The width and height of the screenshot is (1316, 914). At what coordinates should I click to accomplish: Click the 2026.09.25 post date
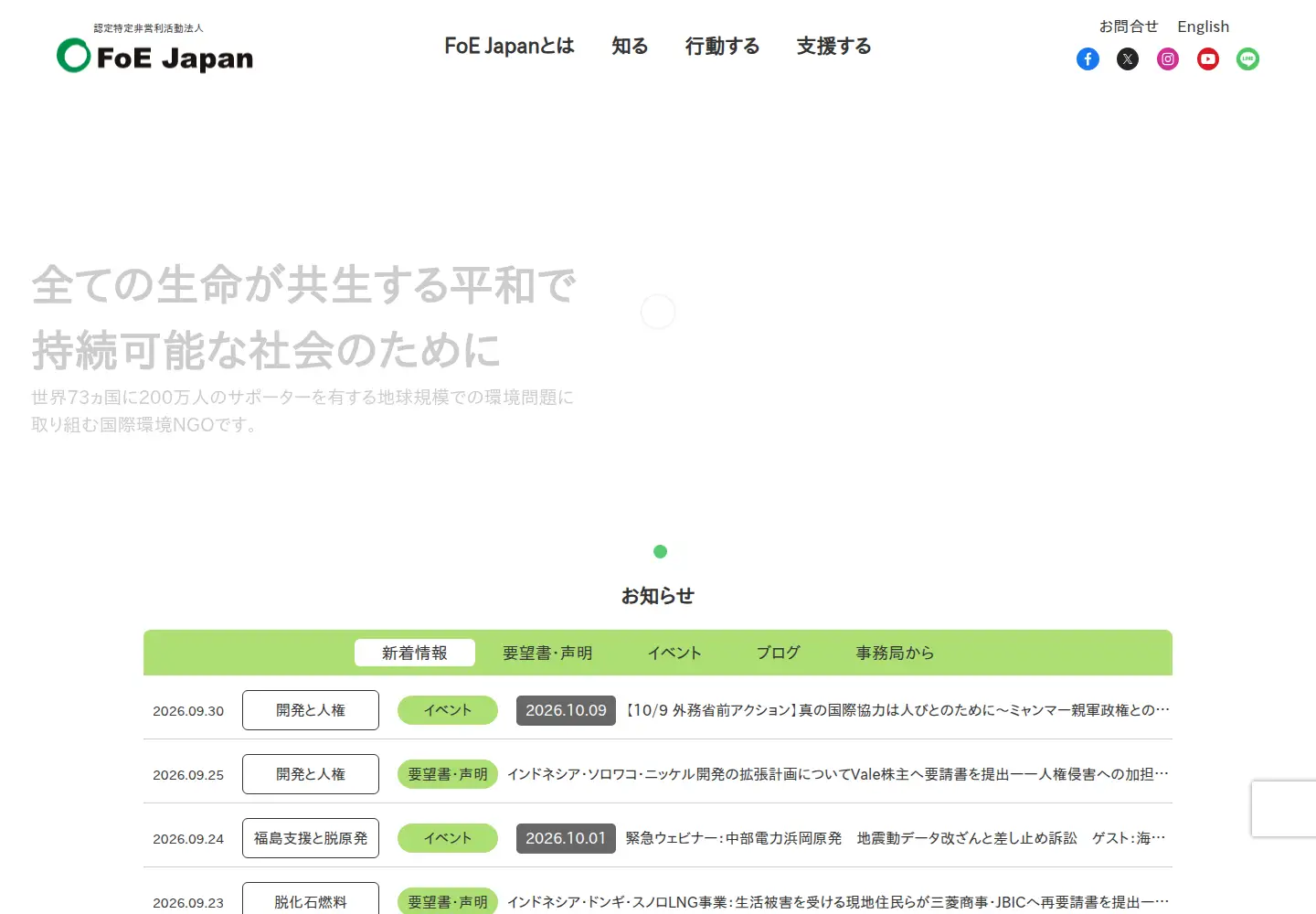pyautogui.click(x=188, y=775)
